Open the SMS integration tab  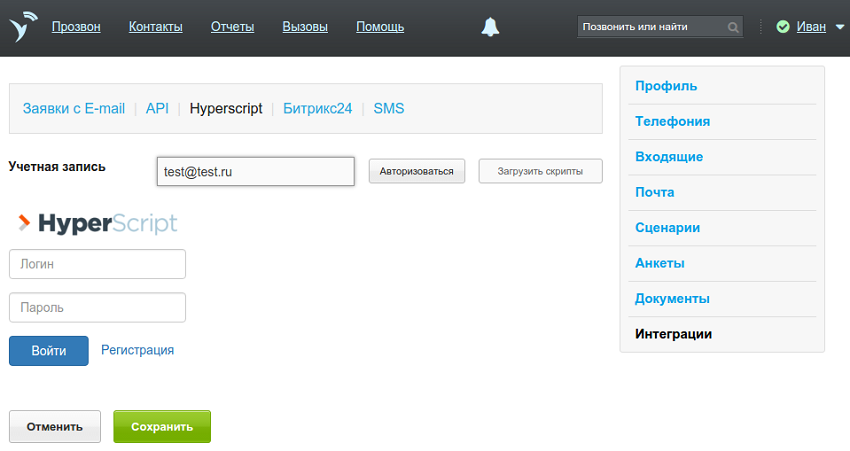coord(389,108)
